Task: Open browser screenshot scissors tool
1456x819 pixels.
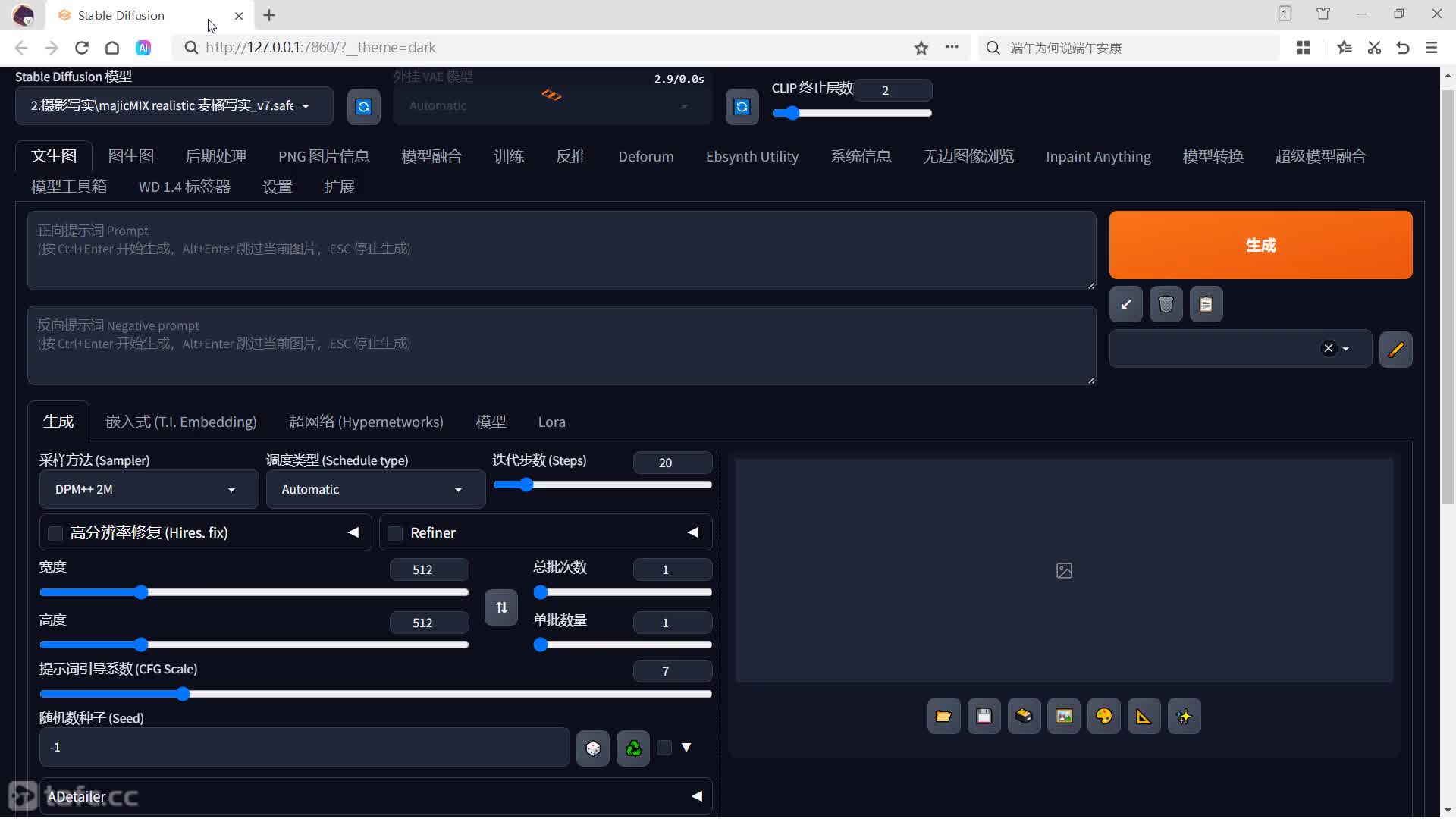Action: [1374, 48]
